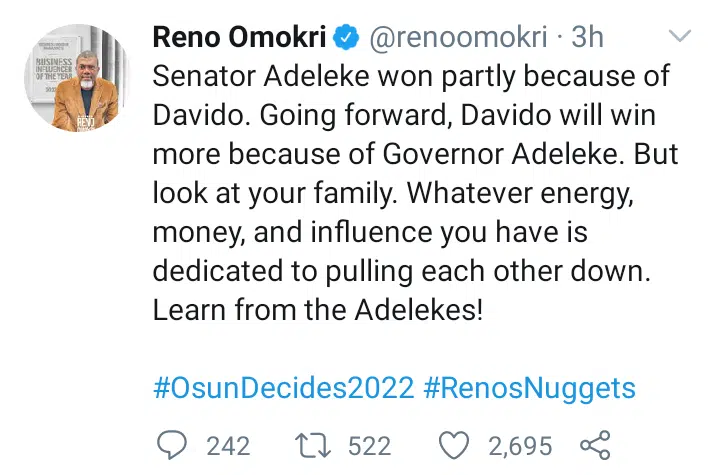720x475 pixels.
Task: Click the Reno Omokri display name
Action: click(x=241, y=38)
